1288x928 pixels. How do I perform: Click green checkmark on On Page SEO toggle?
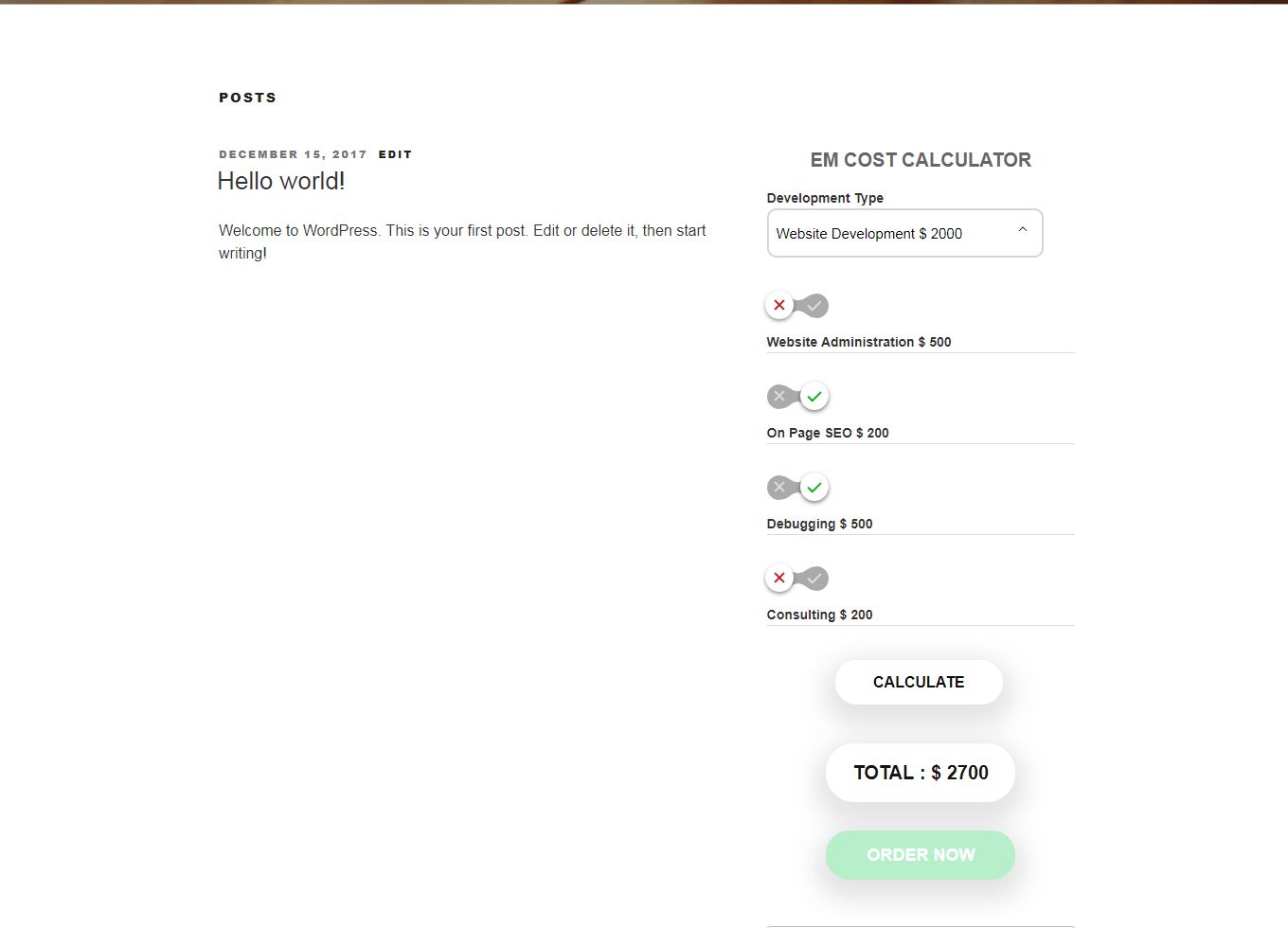(814, 397)
